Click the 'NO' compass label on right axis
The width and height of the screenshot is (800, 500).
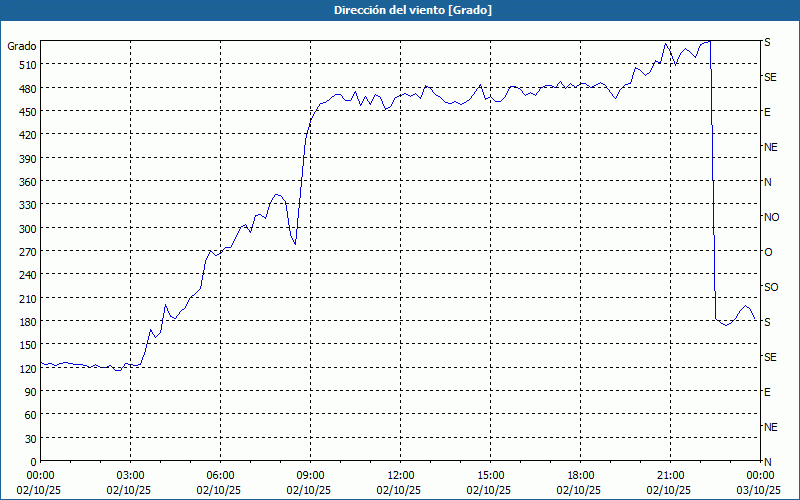[771, 217]
